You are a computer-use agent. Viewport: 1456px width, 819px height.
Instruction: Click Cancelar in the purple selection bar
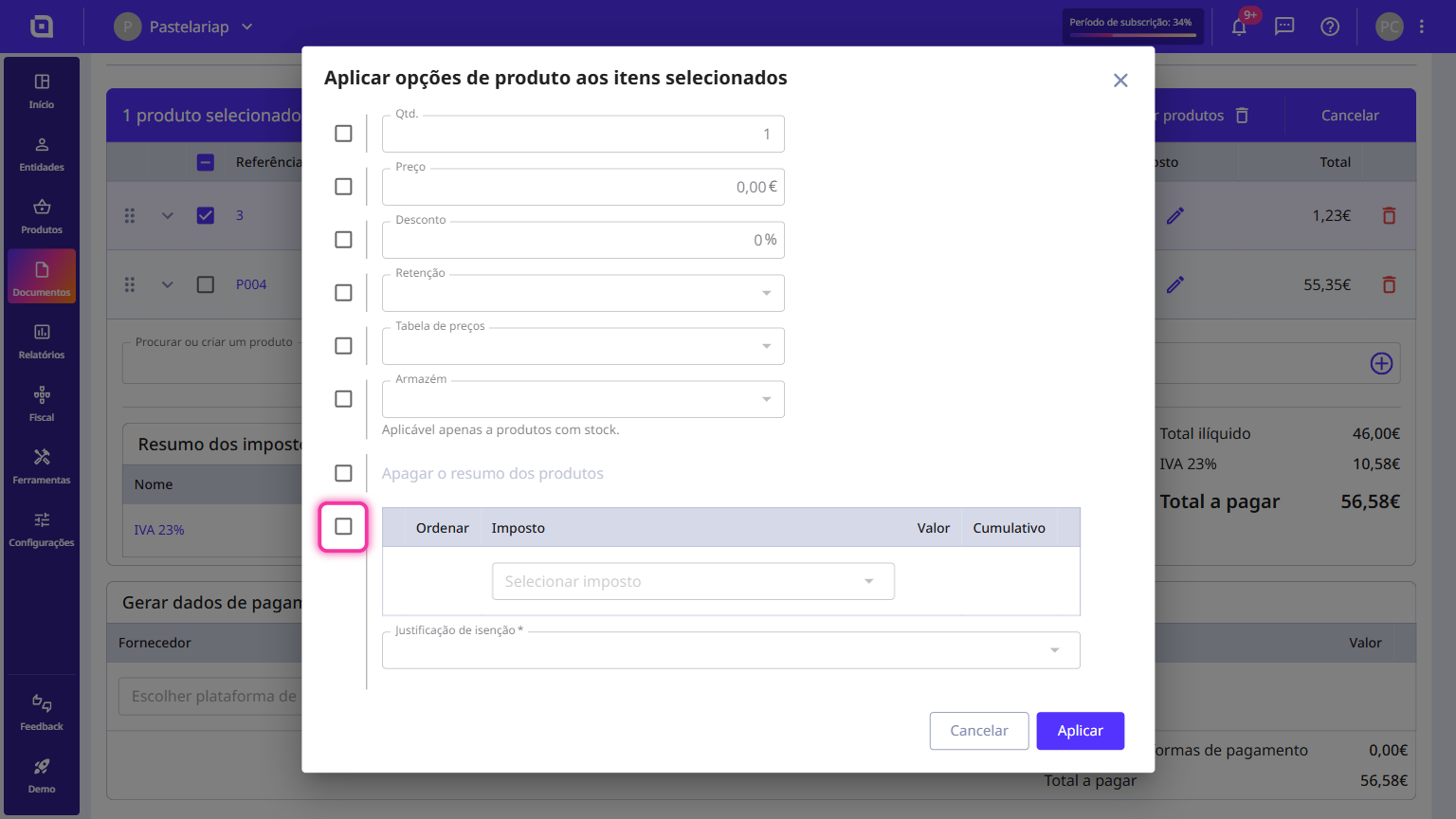click(x=1350, y=116)
